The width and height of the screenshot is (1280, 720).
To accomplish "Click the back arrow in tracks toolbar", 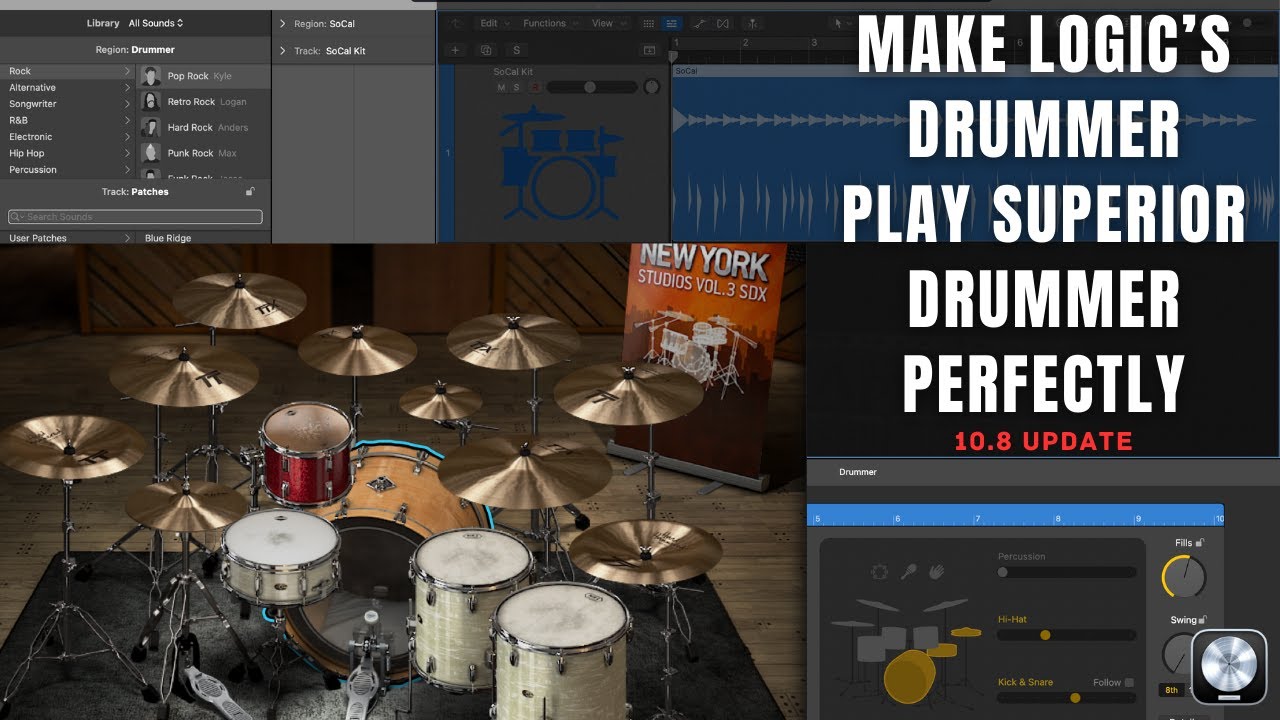I will (456, 23).
